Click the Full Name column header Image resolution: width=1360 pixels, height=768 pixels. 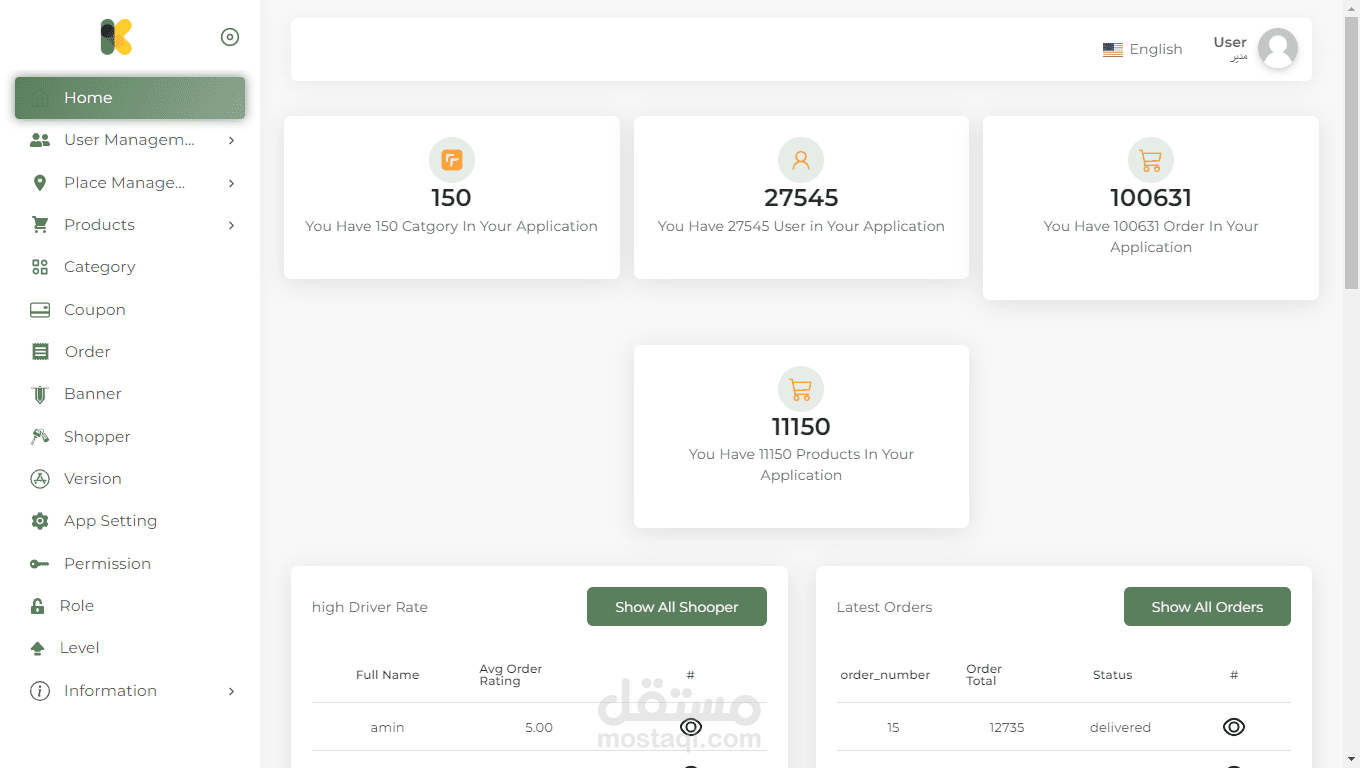(387, 675)
